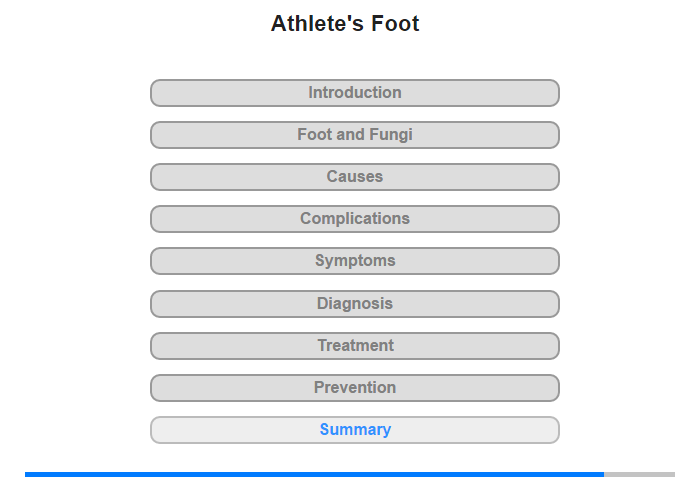Navigate to Diagnosis from the list
Image resolution: width=700 pixels, height=480 pixels.
click(x=355, y=304)
